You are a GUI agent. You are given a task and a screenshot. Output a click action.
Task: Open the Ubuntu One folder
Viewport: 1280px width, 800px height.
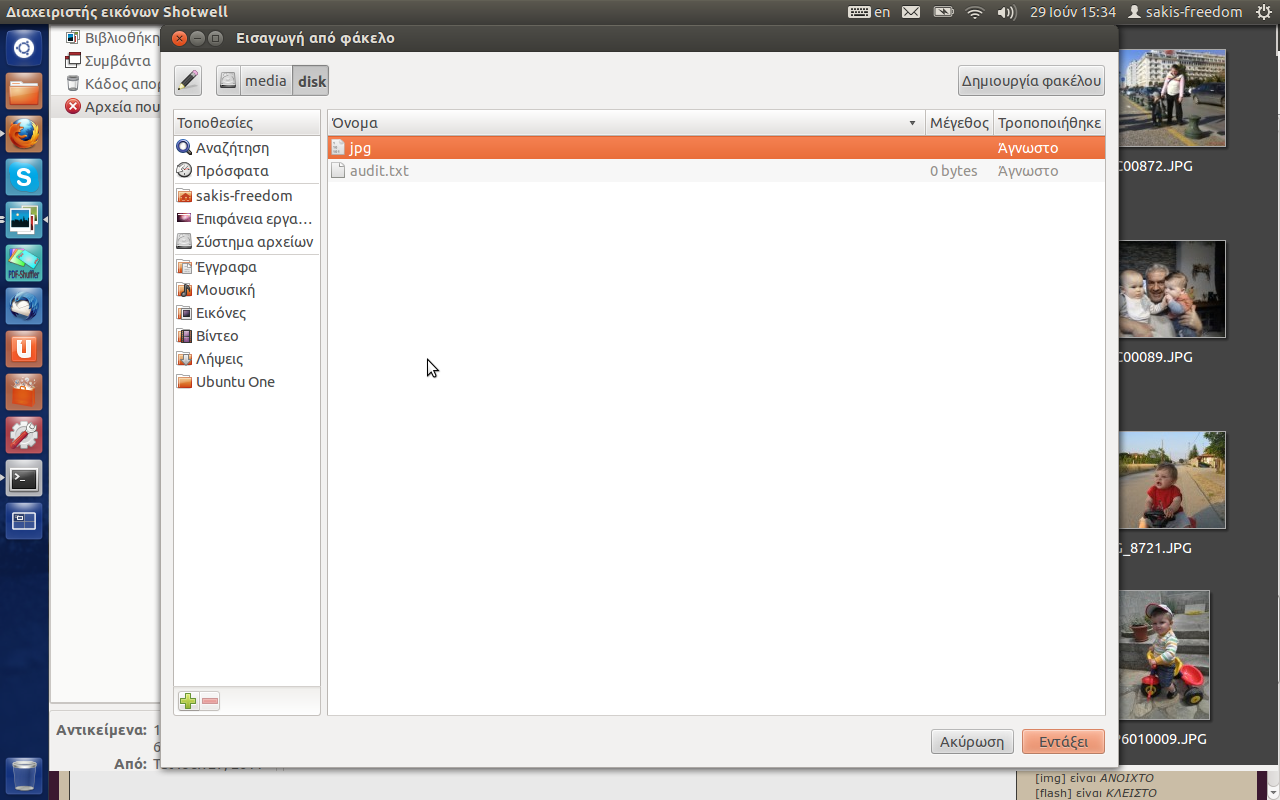[x=235, y=382]
